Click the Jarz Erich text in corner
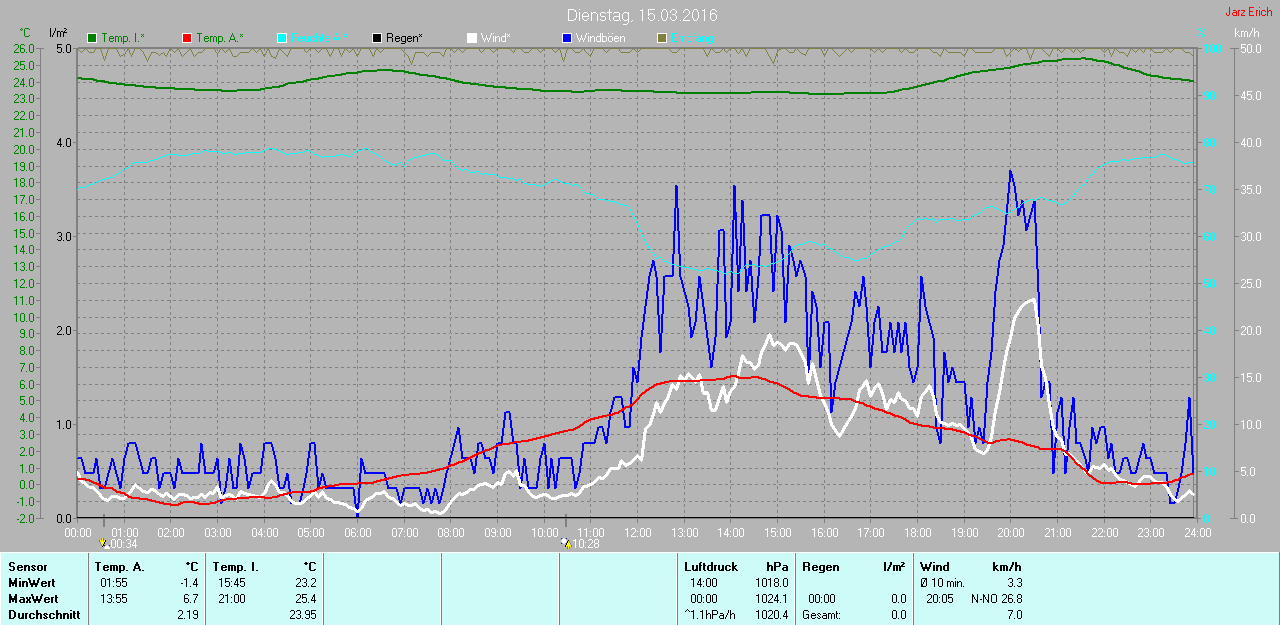 click(1248, 12)
